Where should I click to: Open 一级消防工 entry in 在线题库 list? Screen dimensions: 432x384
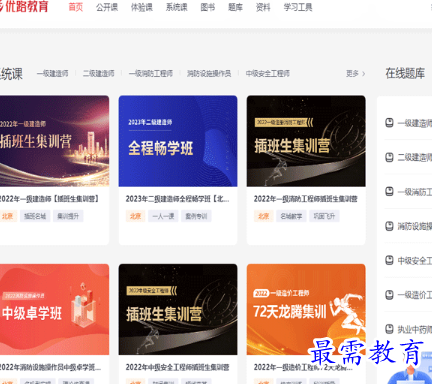(x=415, y=192)
